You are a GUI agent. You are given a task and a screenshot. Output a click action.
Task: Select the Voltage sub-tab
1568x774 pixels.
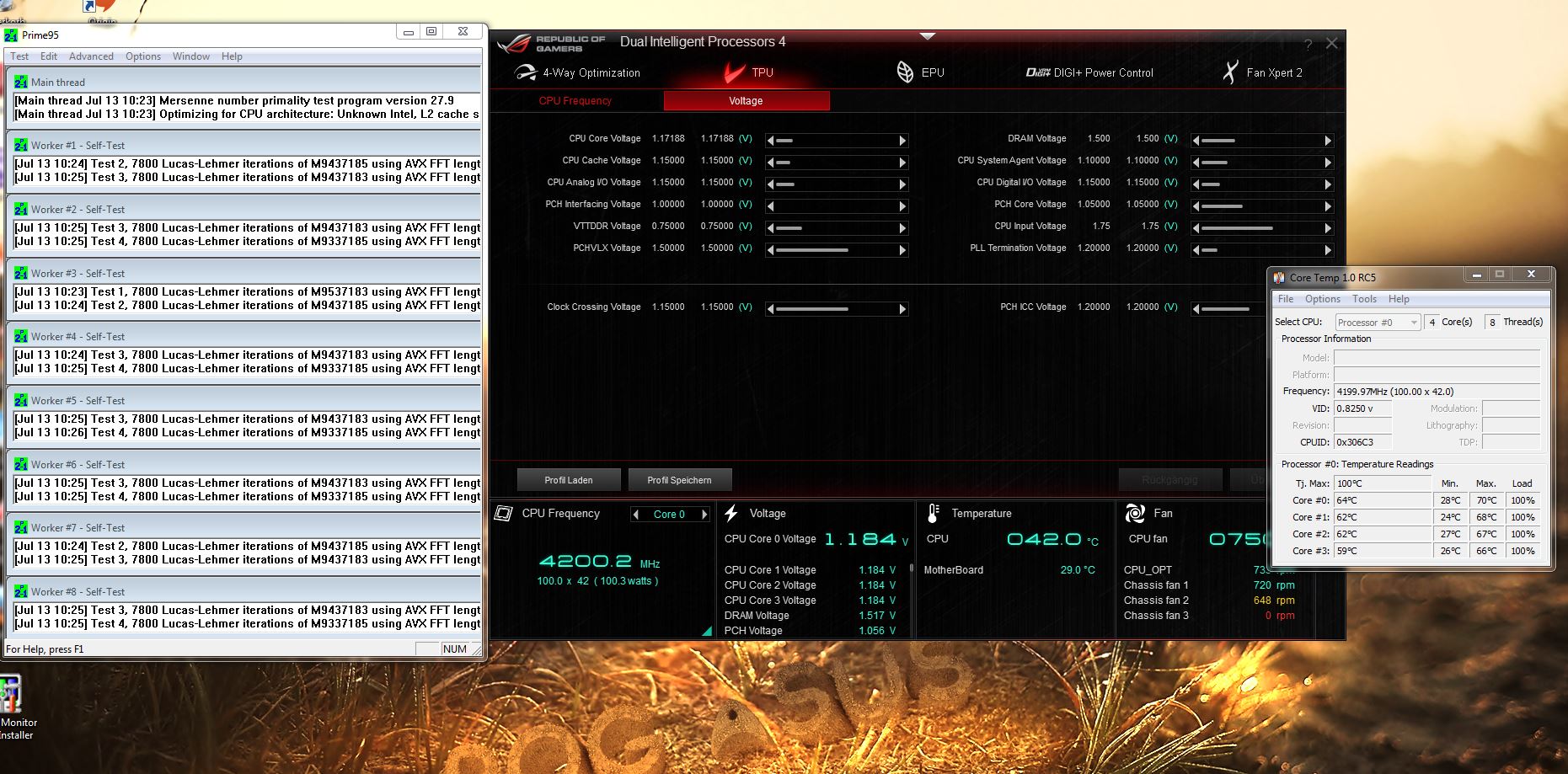747,101
